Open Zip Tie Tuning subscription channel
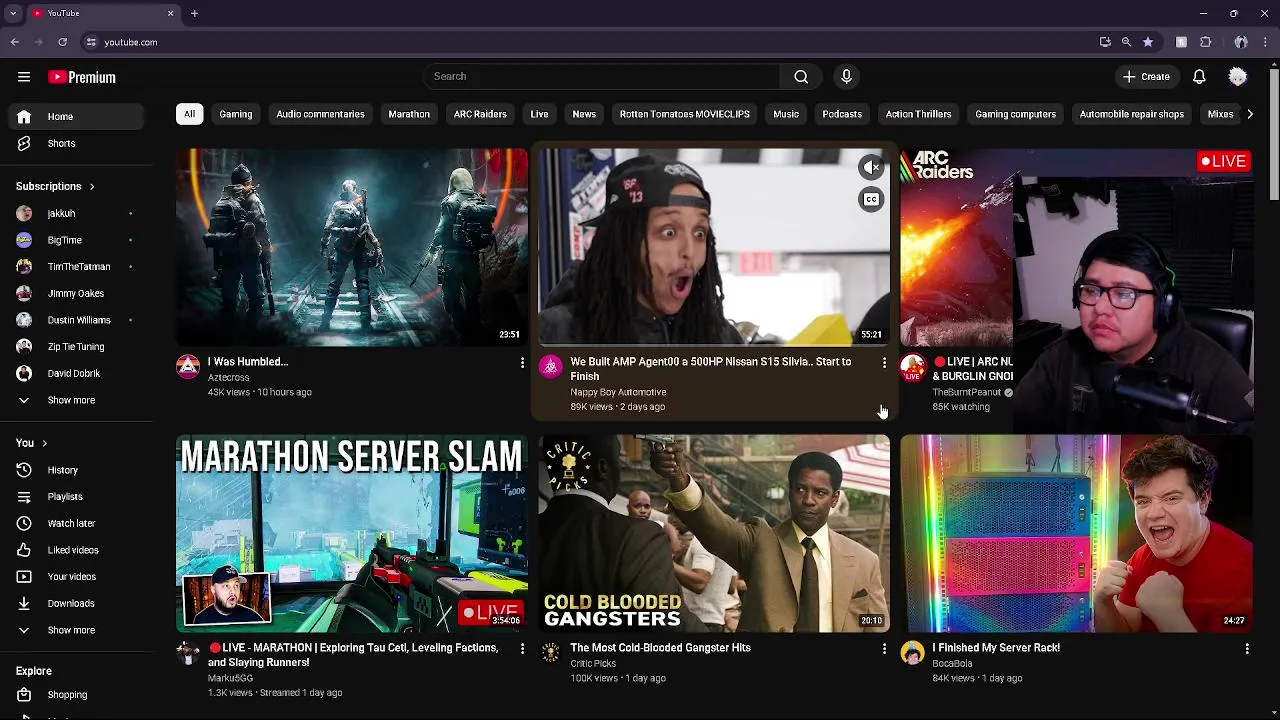Screen dimensions: 1280x720 (x=76, y=347)
